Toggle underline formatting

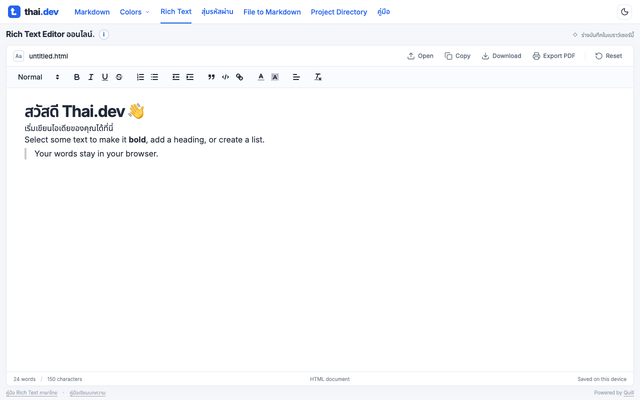[x=105, y=77]
